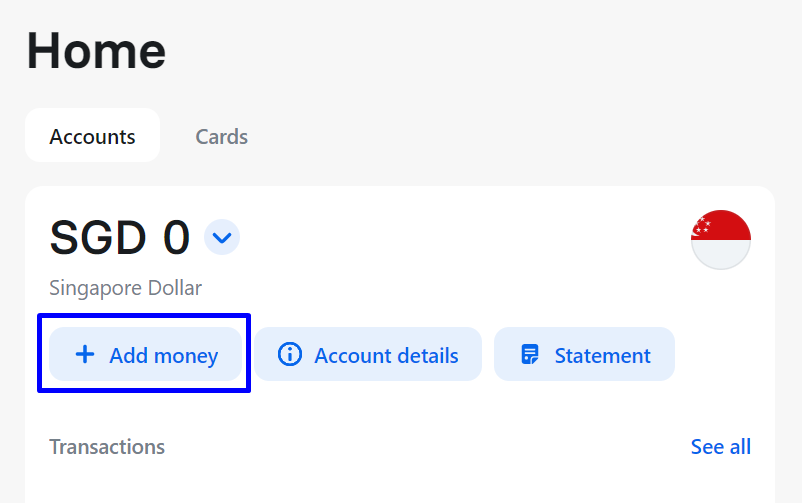Click the plus icon beside Add money

(x=85, y=354)
